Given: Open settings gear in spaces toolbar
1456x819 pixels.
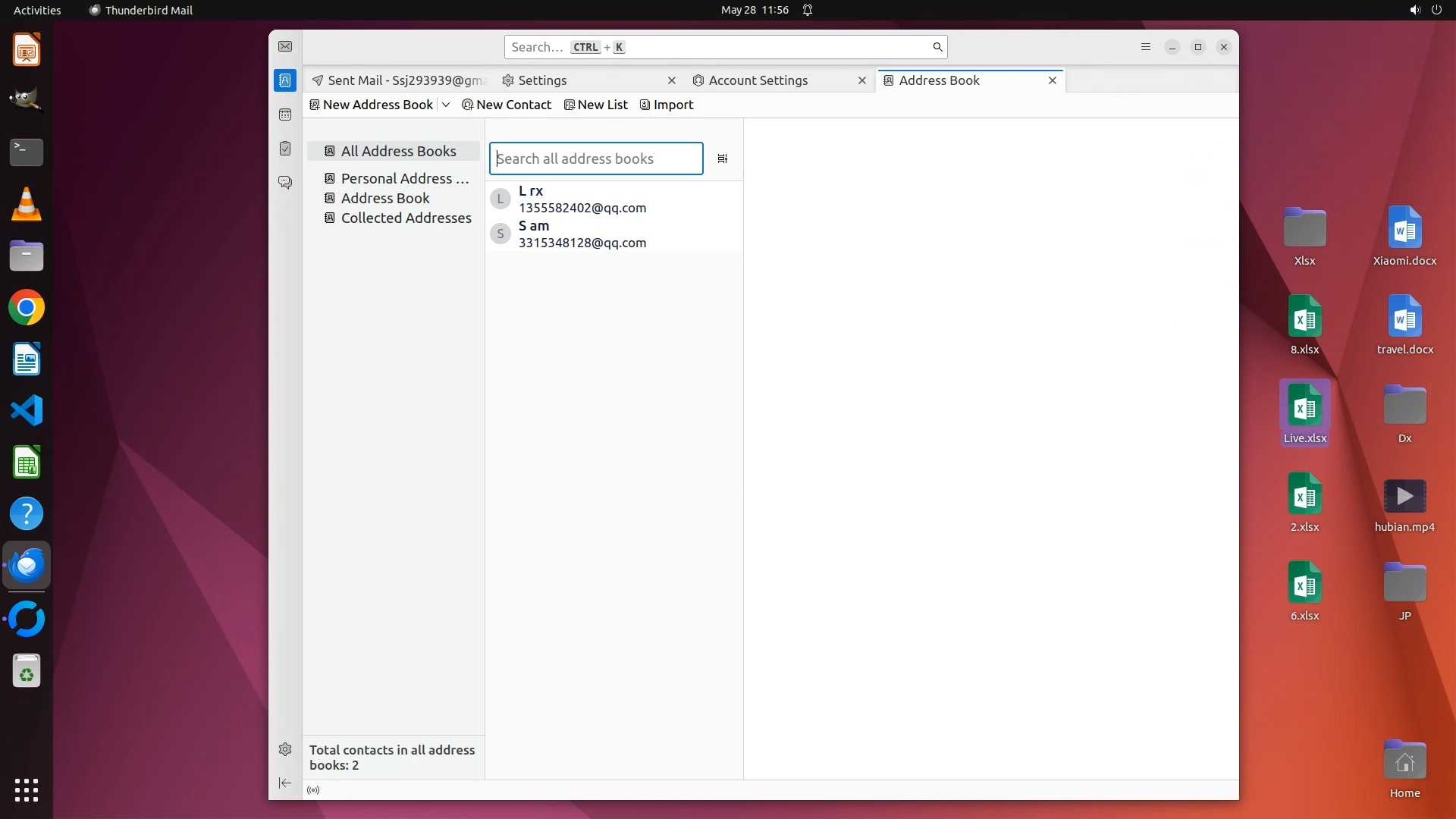Looking at the screenshot, I should pyautogui.click(x=285, y=749).
